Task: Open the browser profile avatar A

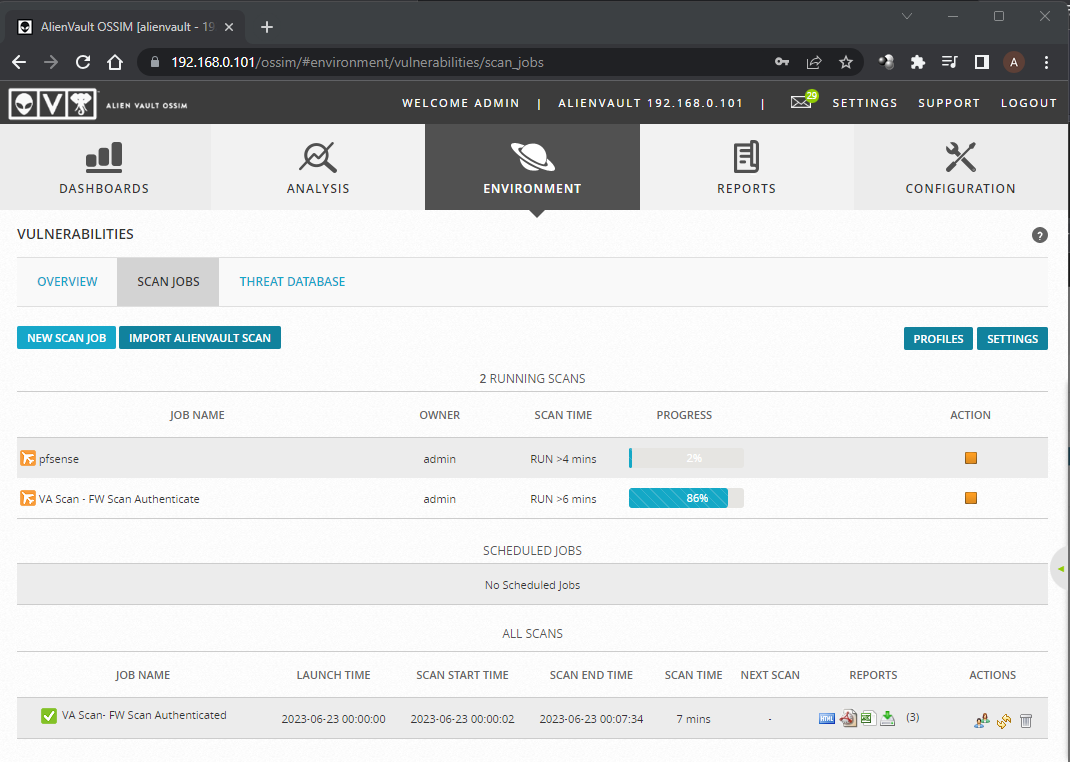Action: 1014,62
